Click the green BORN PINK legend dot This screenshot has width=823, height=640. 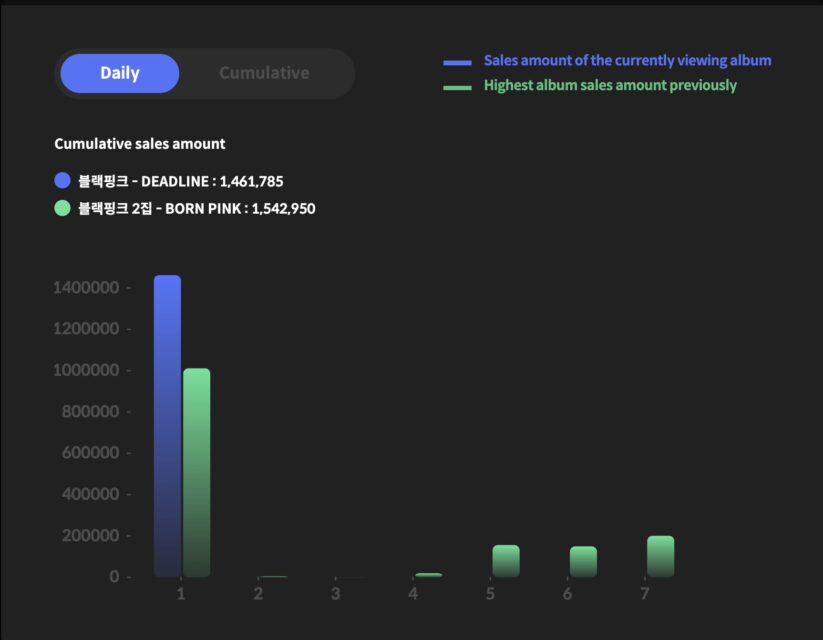62,209
